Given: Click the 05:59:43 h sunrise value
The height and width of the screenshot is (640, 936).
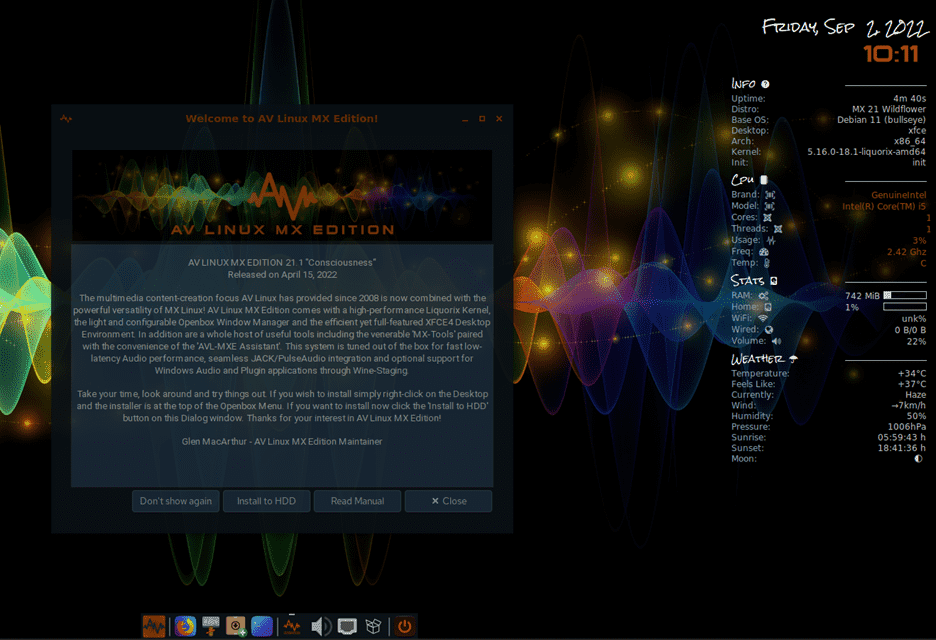Looking at the screenshot, I should coord(901,438).
